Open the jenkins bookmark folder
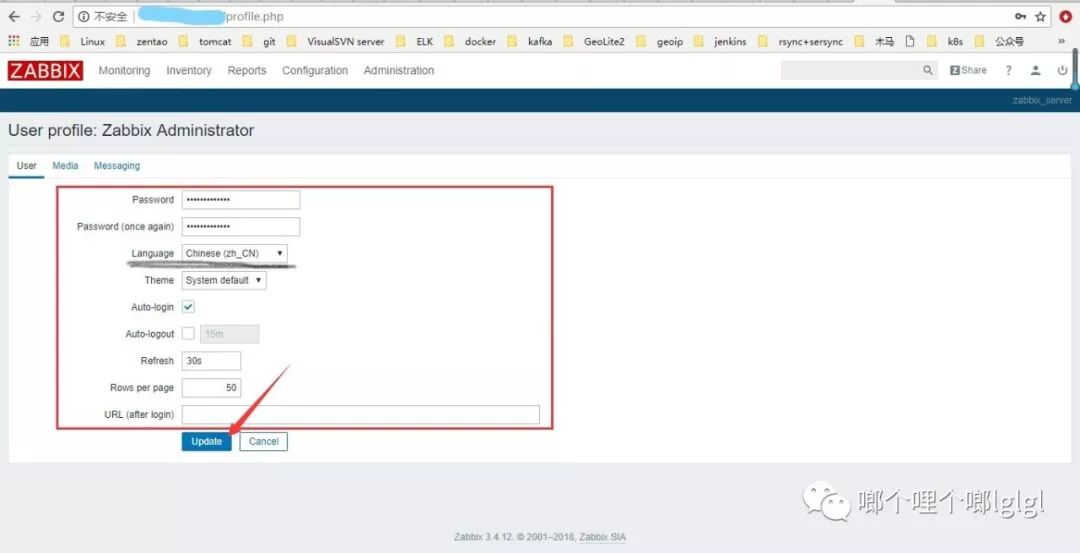1080x553 pixels. click(x=720, y=41)
